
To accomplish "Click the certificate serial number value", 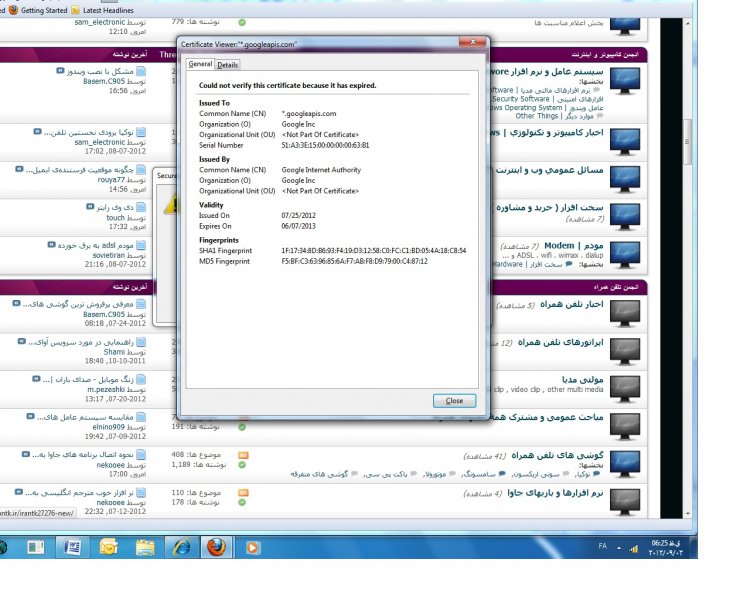I will (325, 145).
